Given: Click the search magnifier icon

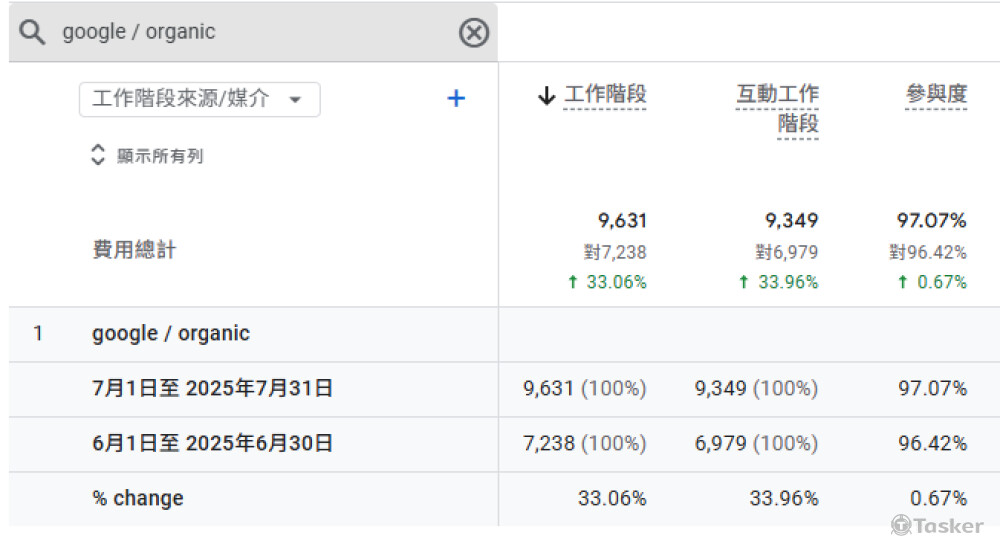Looking at the screenshot, I should pyautogui.click(x=32, y=31).
